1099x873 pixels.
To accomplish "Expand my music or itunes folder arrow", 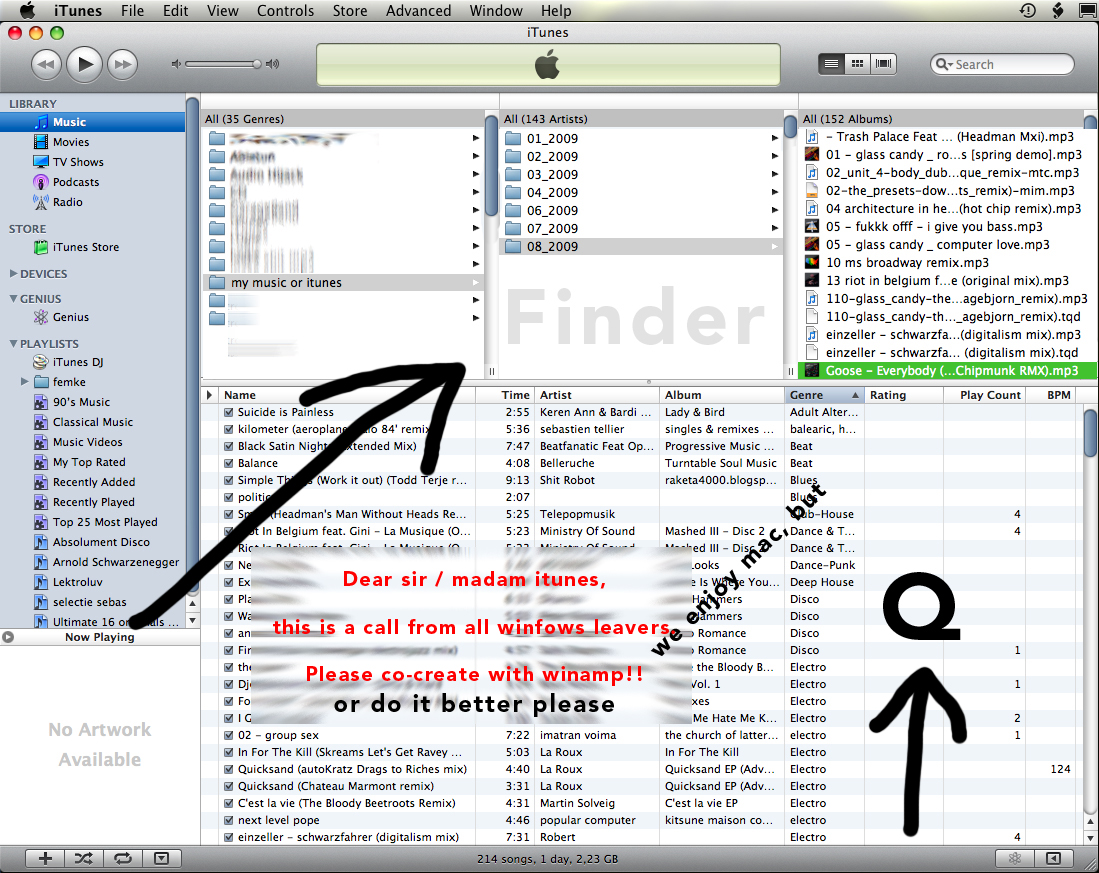I will pos(476,282).
